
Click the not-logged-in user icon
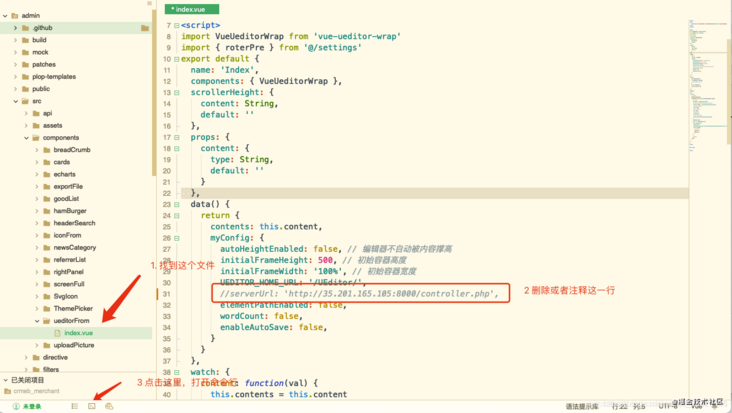[x=16, y=406]
